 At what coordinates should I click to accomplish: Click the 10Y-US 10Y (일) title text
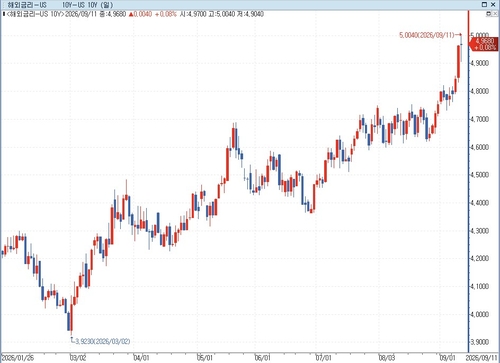click(x=88, y=5)
